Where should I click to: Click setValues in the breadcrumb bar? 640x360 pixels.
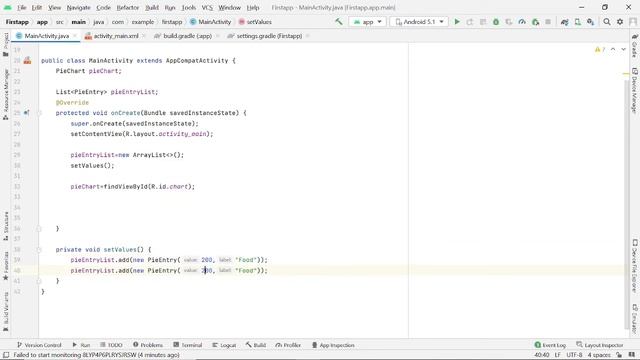255,22
